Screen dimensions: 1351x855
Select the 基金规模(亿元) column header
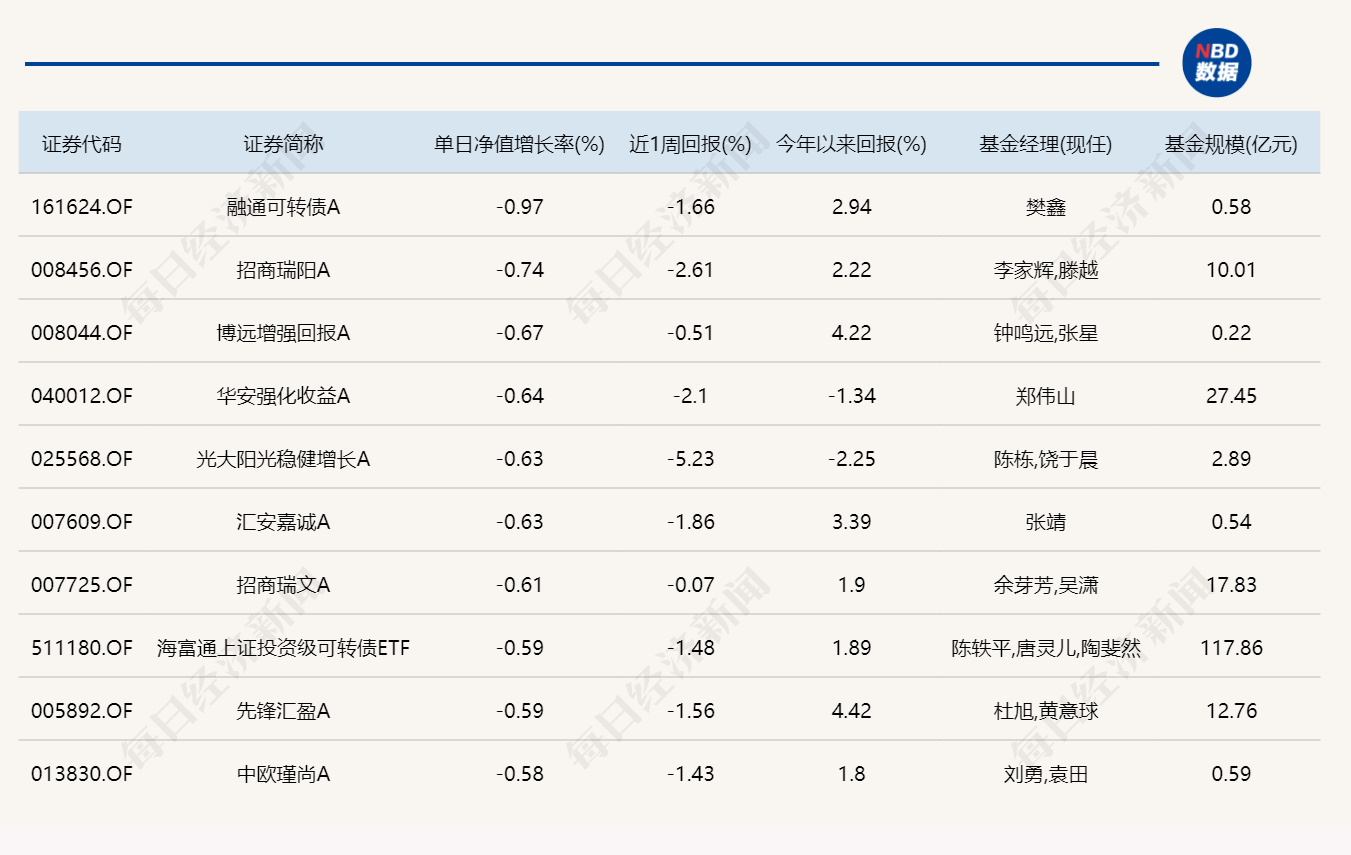click(x=1231, y=144)
